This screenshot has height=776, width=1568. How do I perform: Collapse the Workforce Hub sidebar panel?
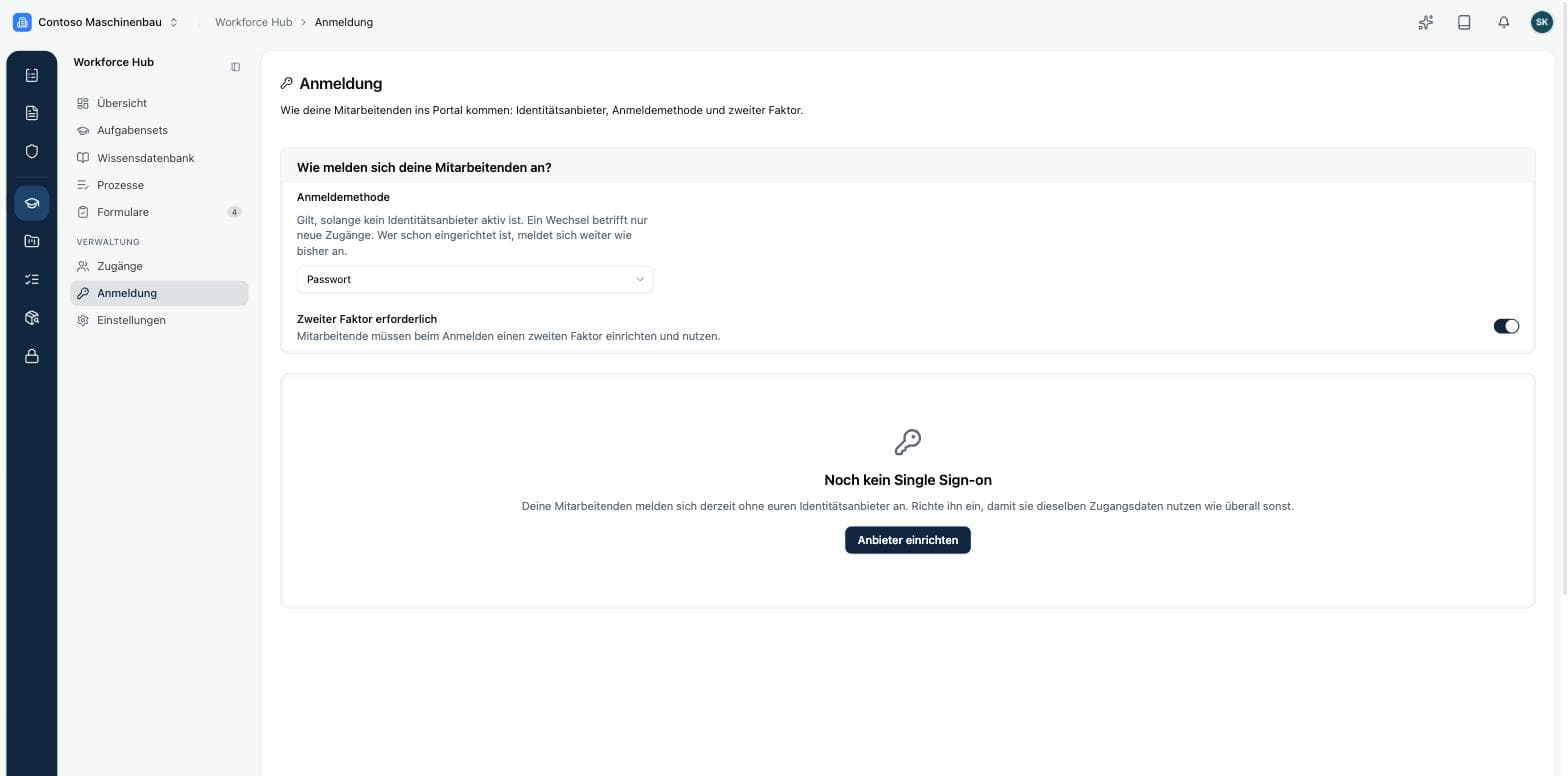[x=235, y=67]
